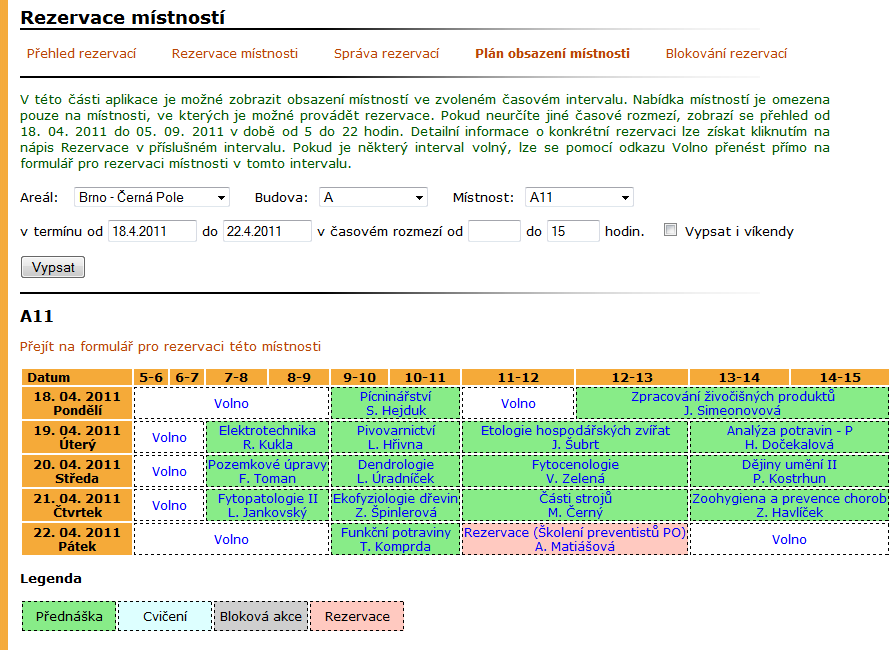The height and width of the screenshot is (650, 895).
Task: Open Zpracování živočišných produktů entry
Action: 732,403
